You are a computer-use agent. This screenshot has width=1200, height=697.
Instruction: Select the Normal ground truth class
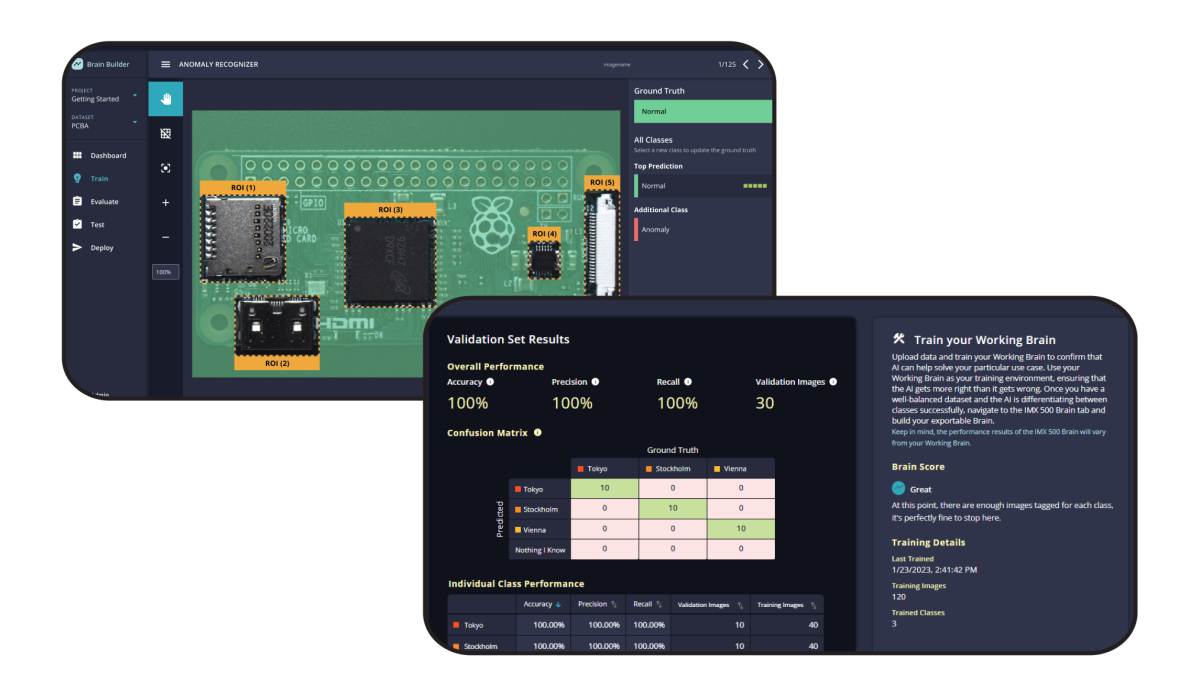point(703,111)
